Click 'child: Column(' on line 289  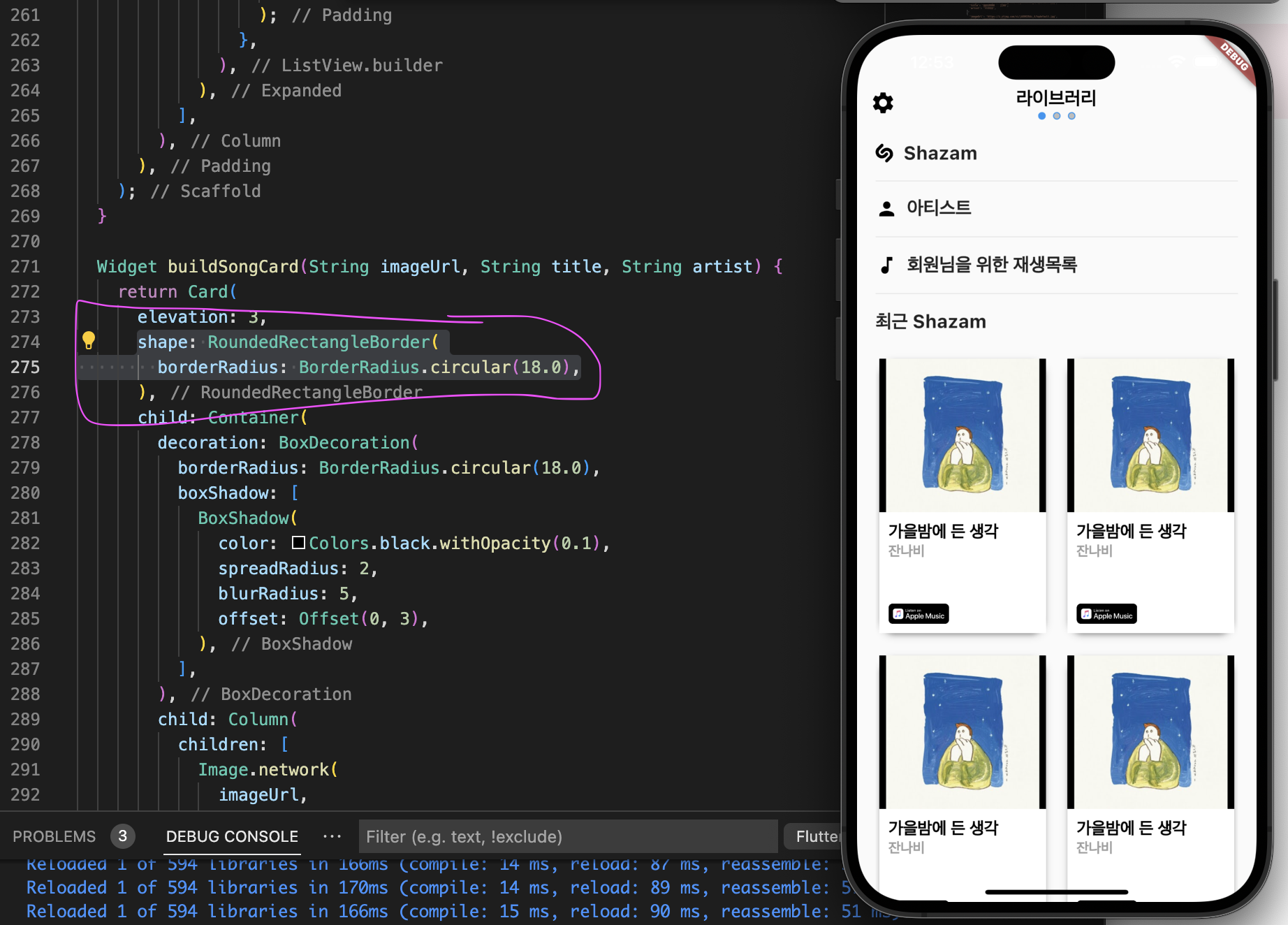[228, 719]
